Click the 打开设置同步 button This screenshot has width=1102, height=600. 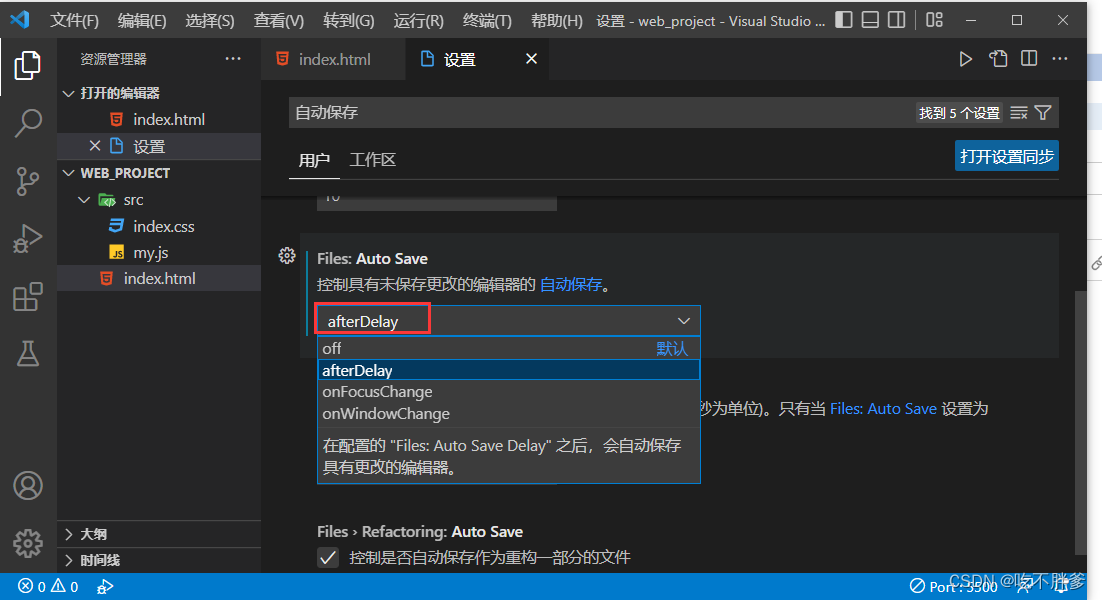(1006, 155)
